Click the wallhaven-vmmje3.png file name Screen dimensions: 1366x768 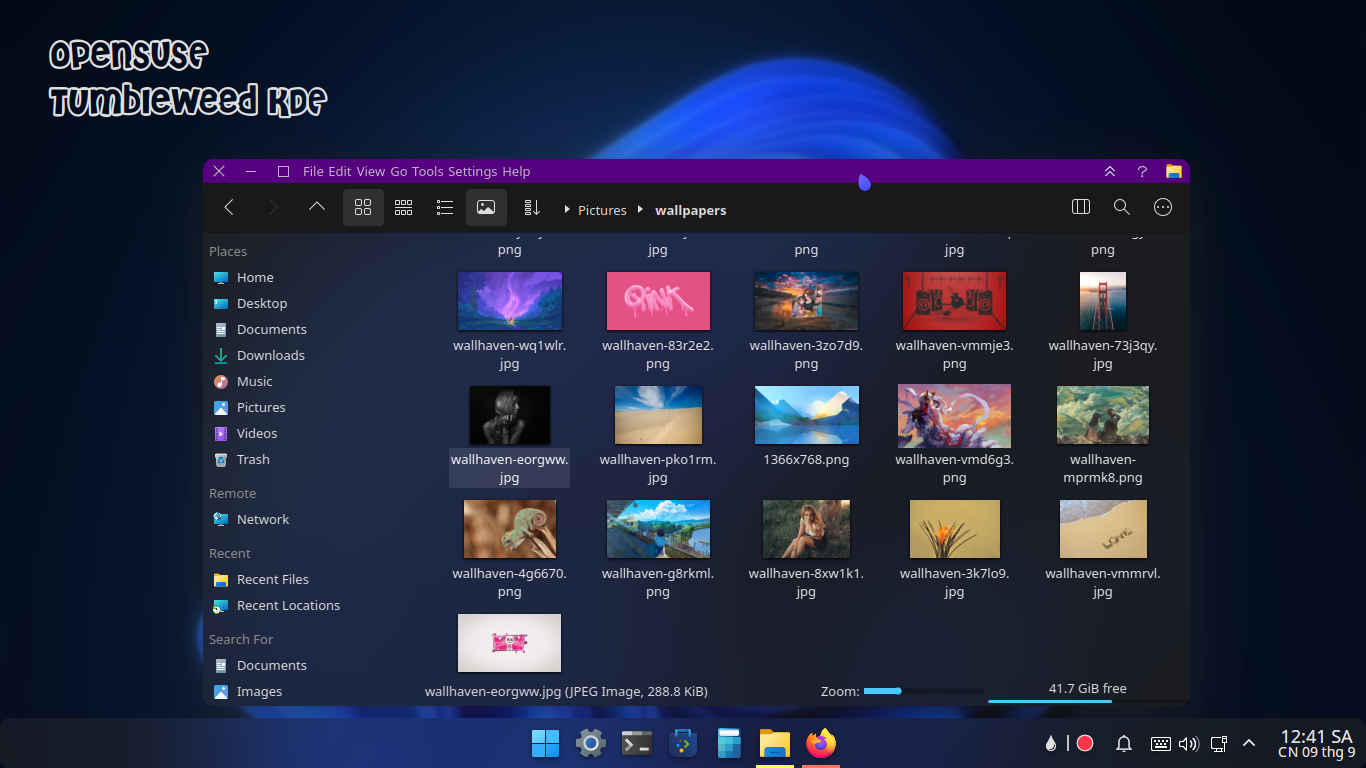tap(954, 355)
